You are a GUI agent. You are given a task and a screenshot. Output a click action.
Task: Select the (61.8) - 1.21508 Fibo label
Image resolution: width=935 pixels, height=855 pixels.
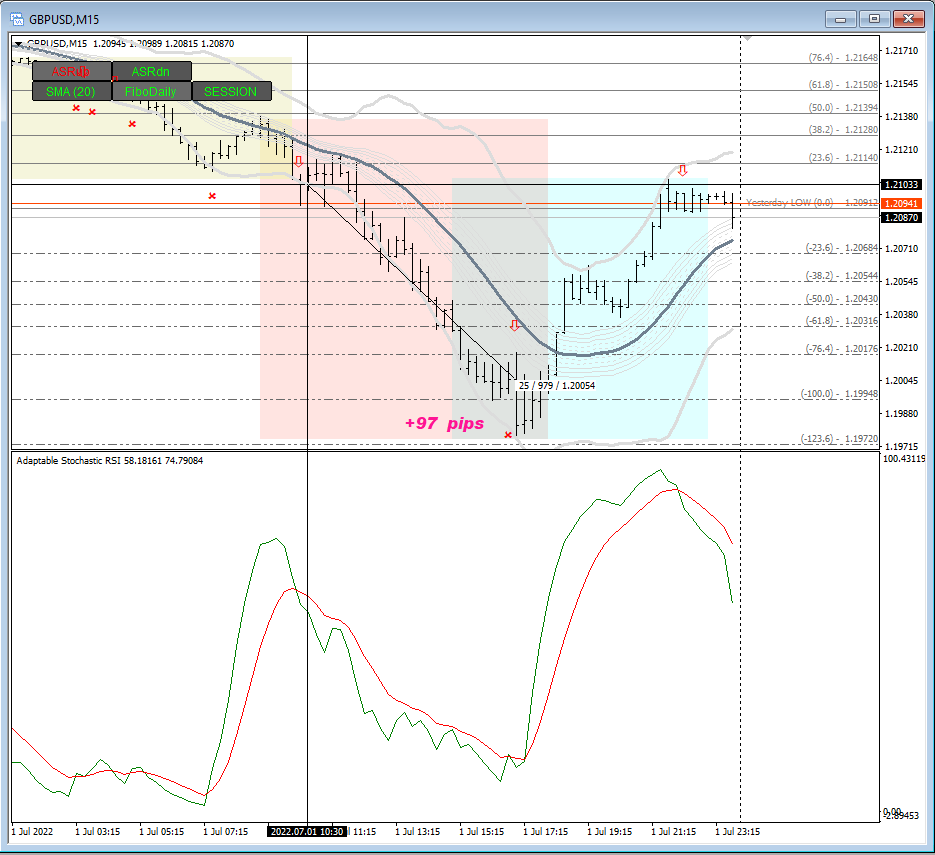[843, 85]
